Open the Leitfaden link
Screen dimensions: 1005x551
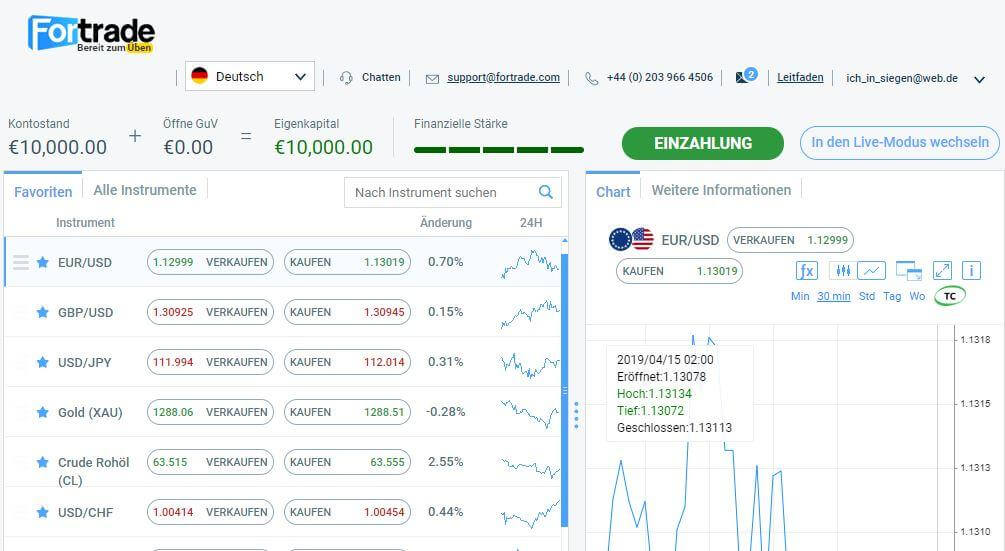tap(800, 78)
